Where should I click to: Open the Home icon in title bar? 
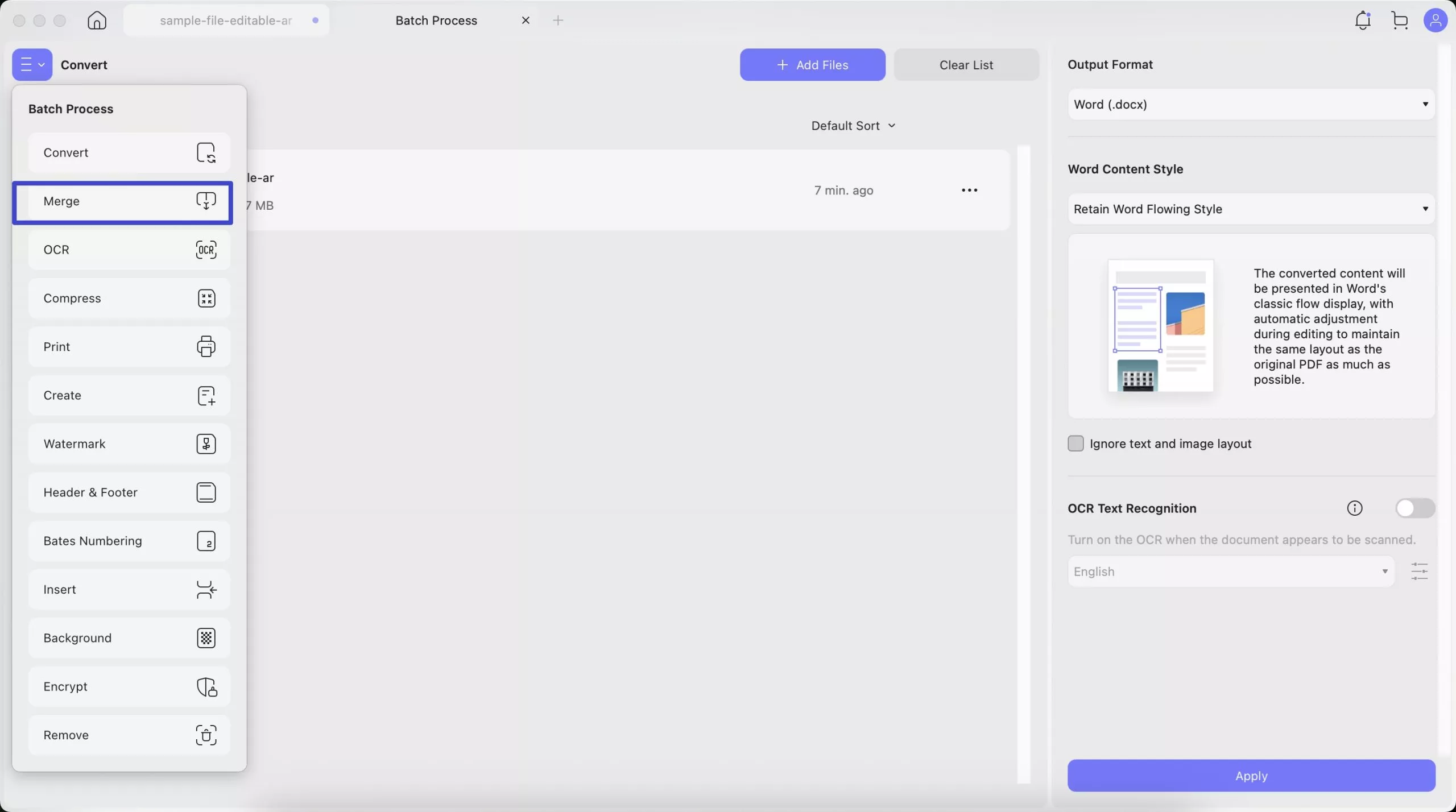[97, 20]
